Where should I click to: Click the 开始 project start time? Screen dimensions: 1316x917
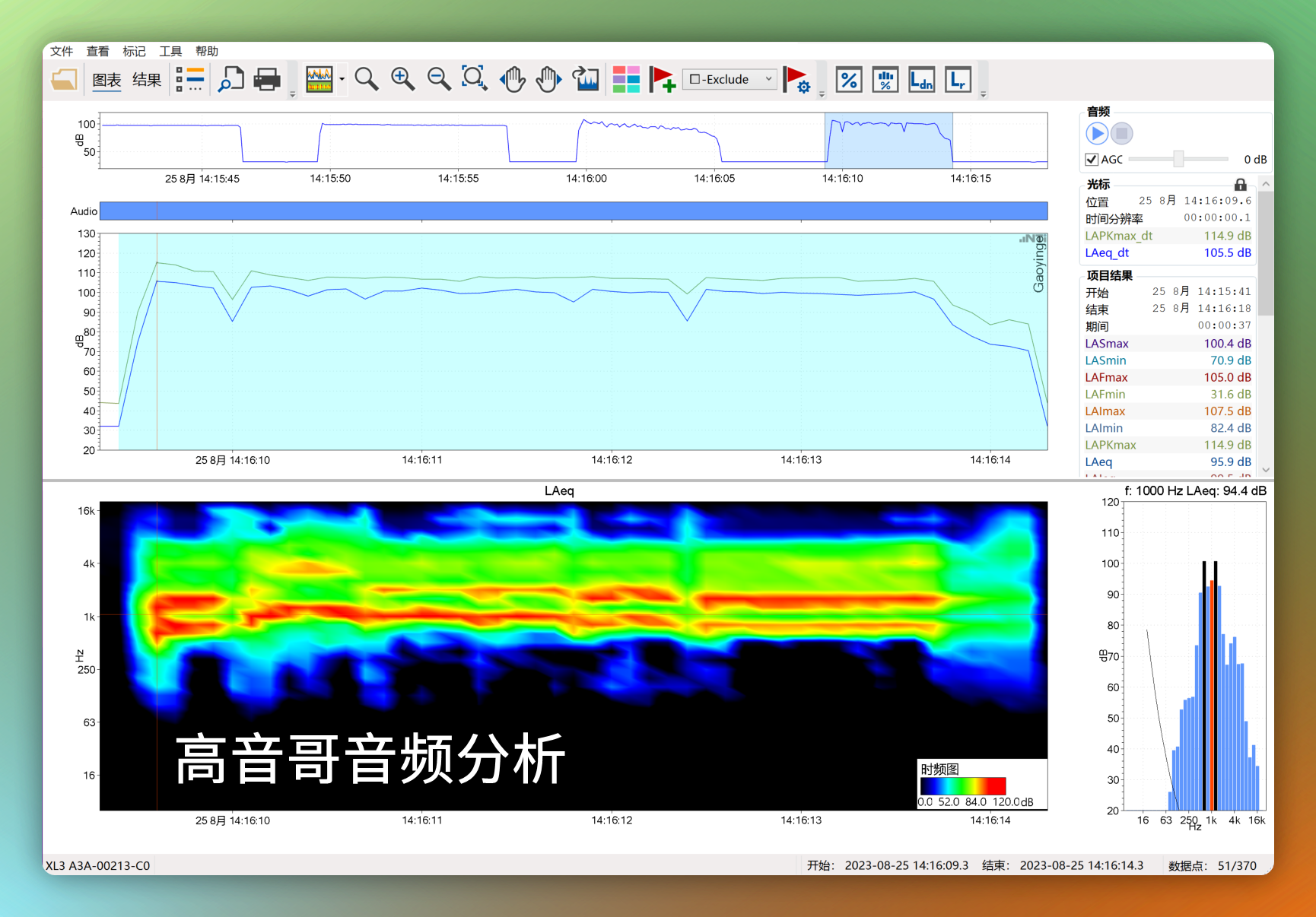1201,291
